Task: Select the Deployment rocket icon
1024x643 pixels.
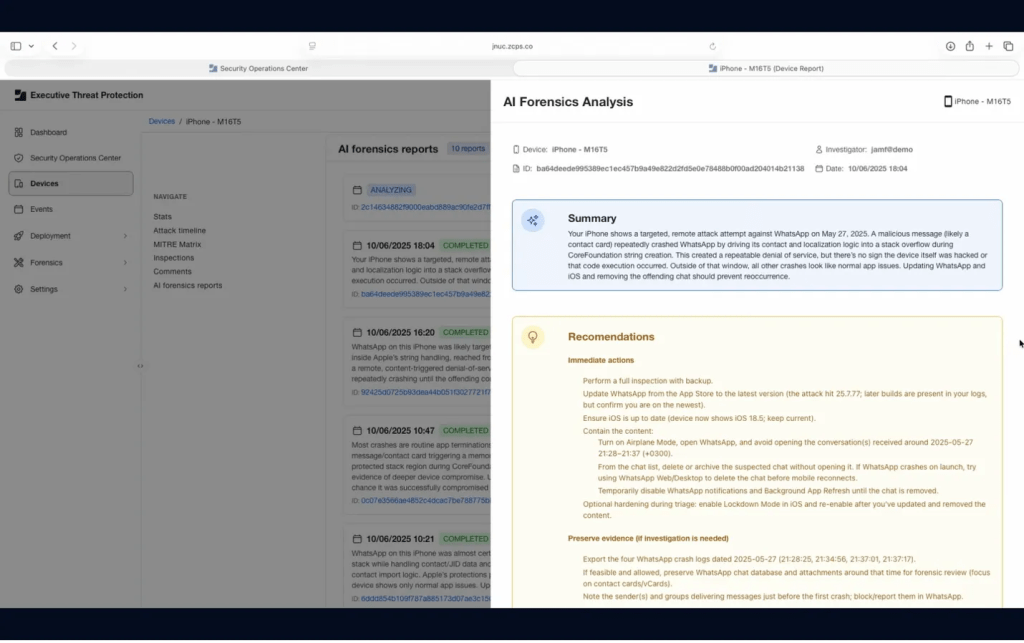Action: 19,236
